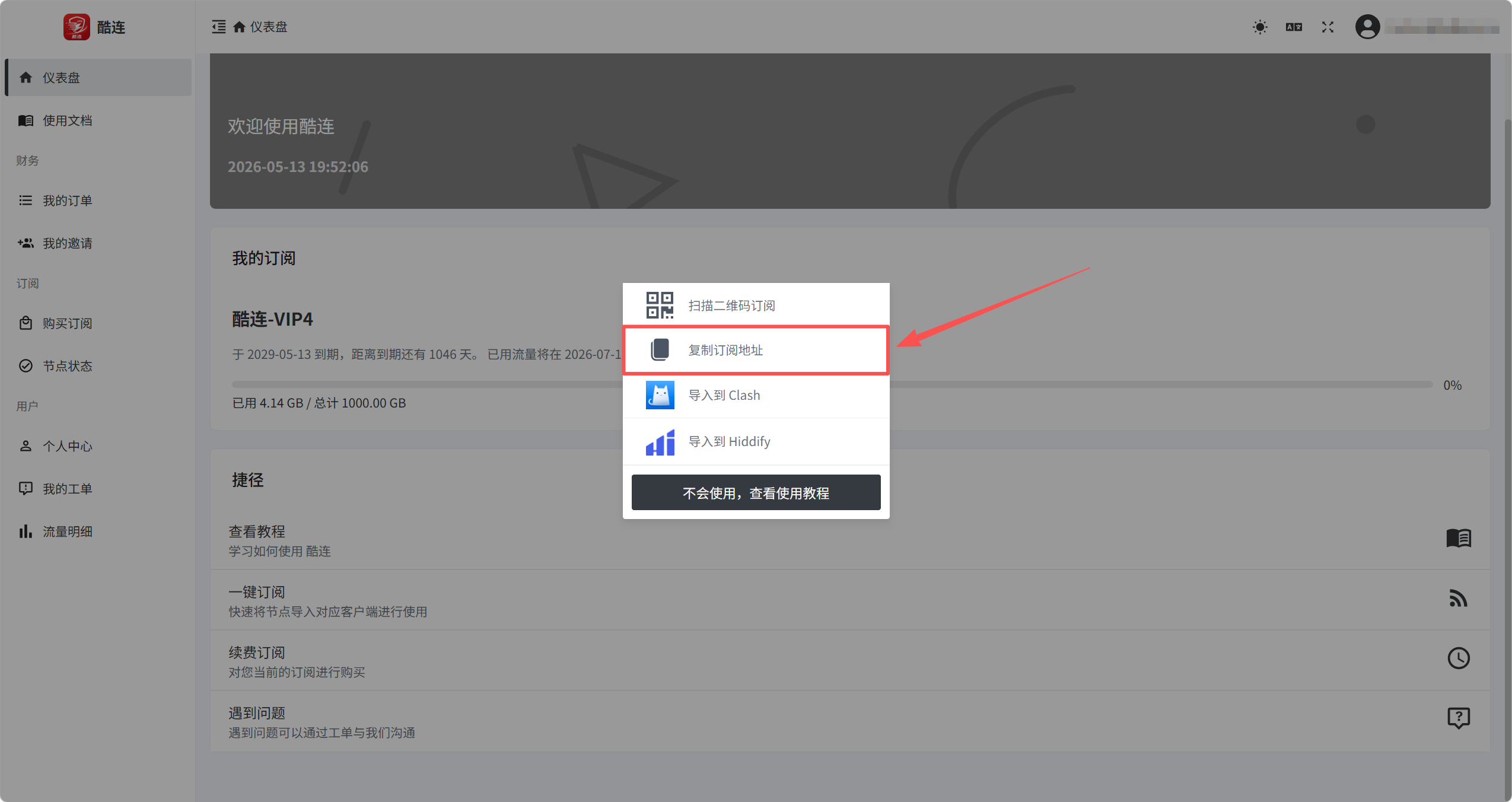This screenshot has height=802, width=1512.
Task: Choose 扫描二维码订阅 in the popup
Action: pos(756,305)
